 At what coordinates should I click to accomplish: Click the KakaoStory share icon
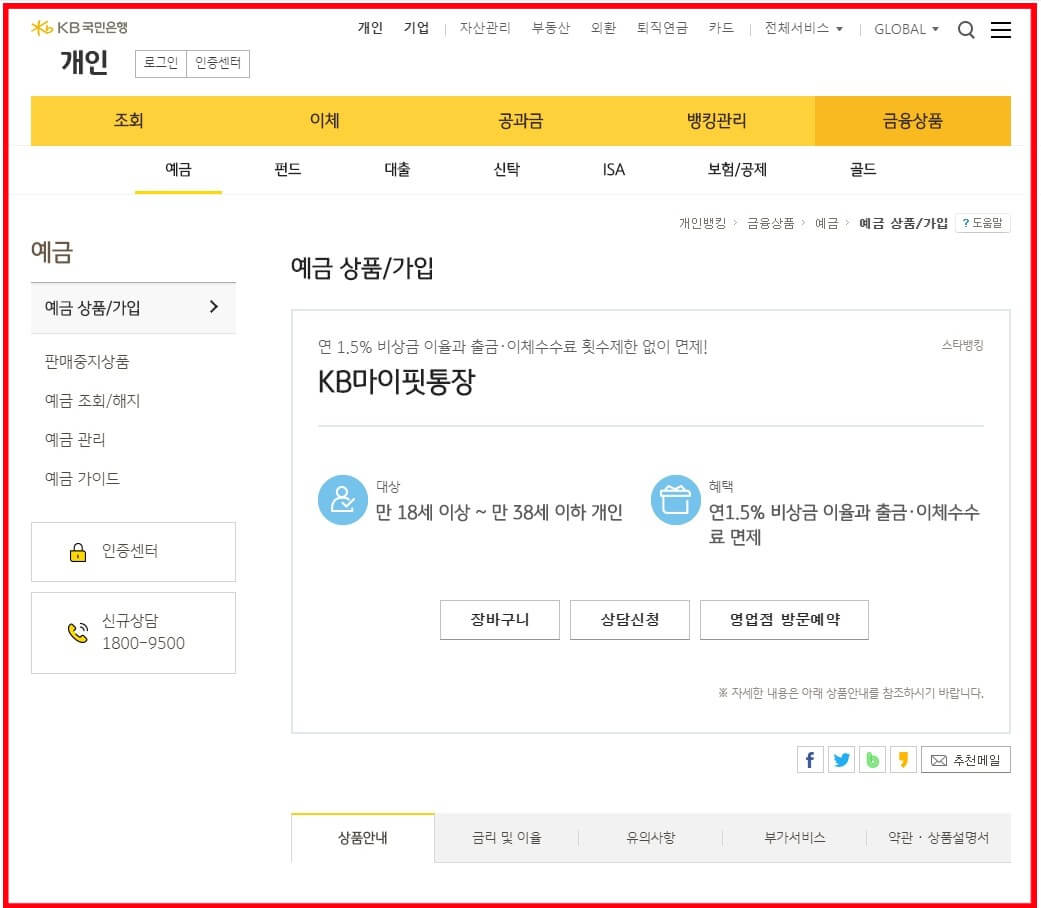click(903, 760)
